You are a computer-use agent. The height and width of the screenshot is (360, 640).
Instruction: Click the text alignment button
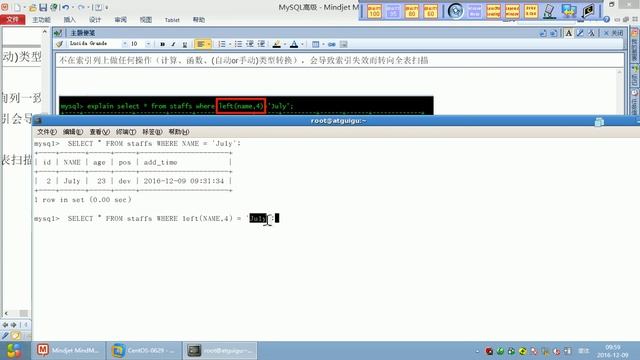point(200,44)
